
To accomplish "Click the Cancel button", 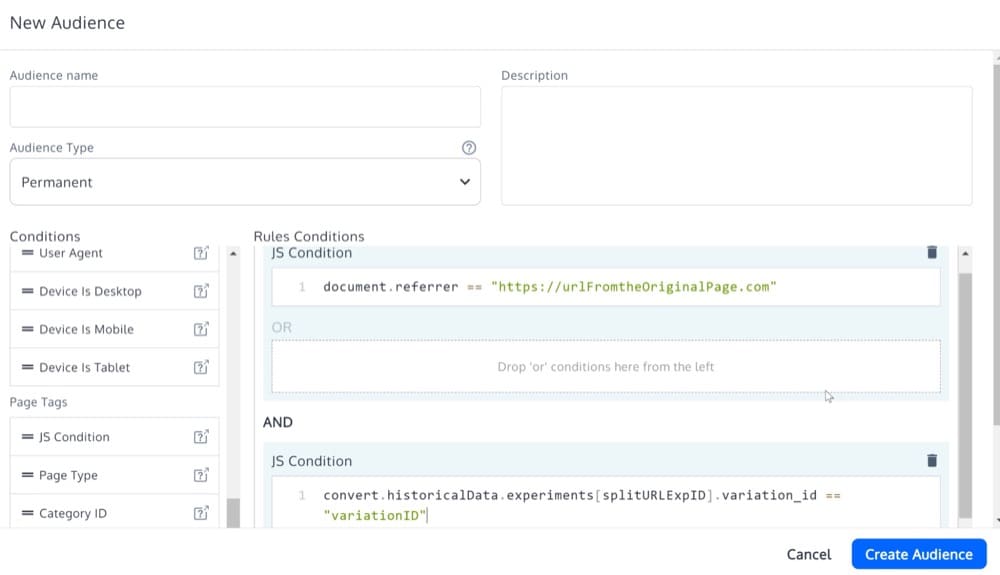I will [x=809, y=555].
